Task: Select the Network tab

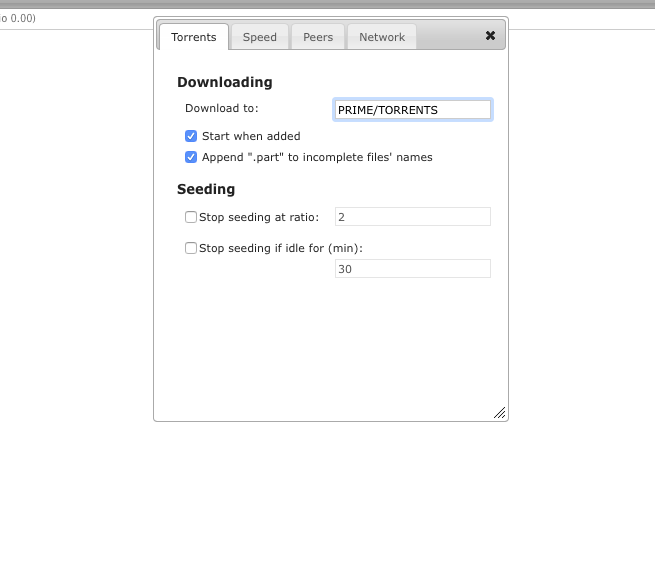Action: [382, 37]
